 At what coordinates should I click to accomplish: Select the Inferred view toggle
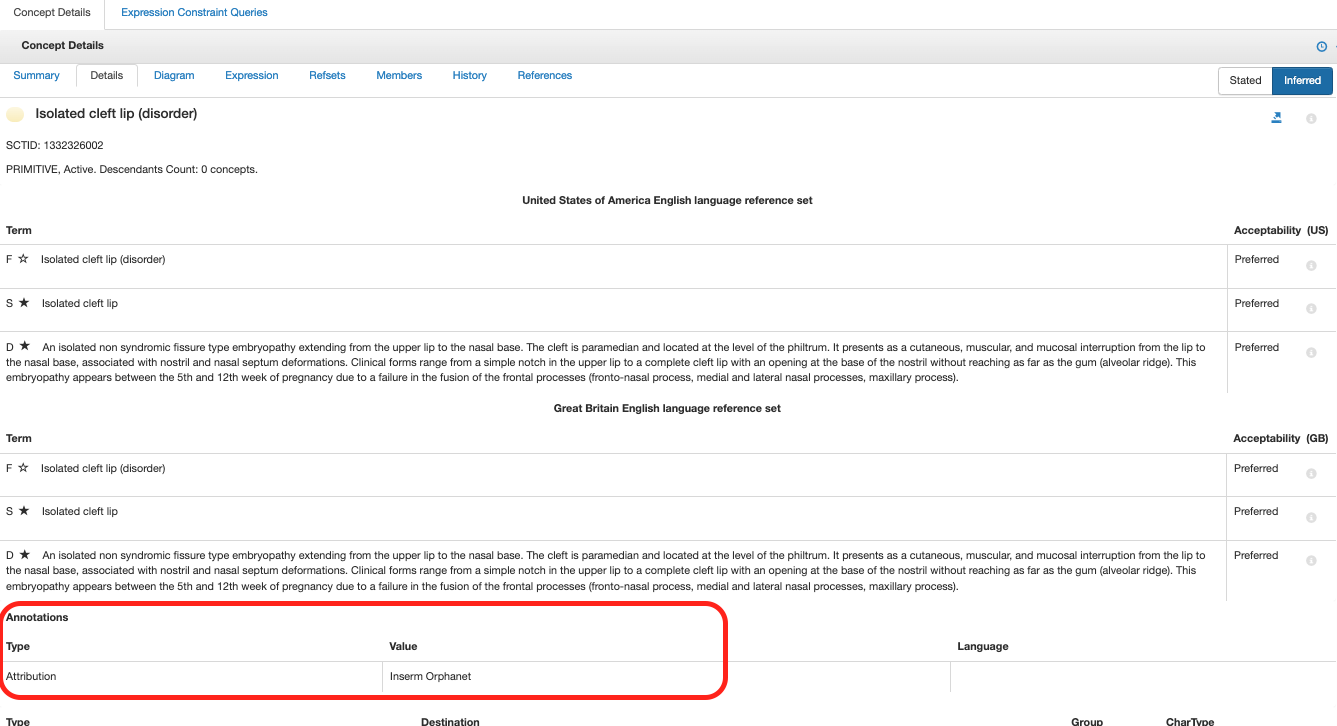(1302, 80)
